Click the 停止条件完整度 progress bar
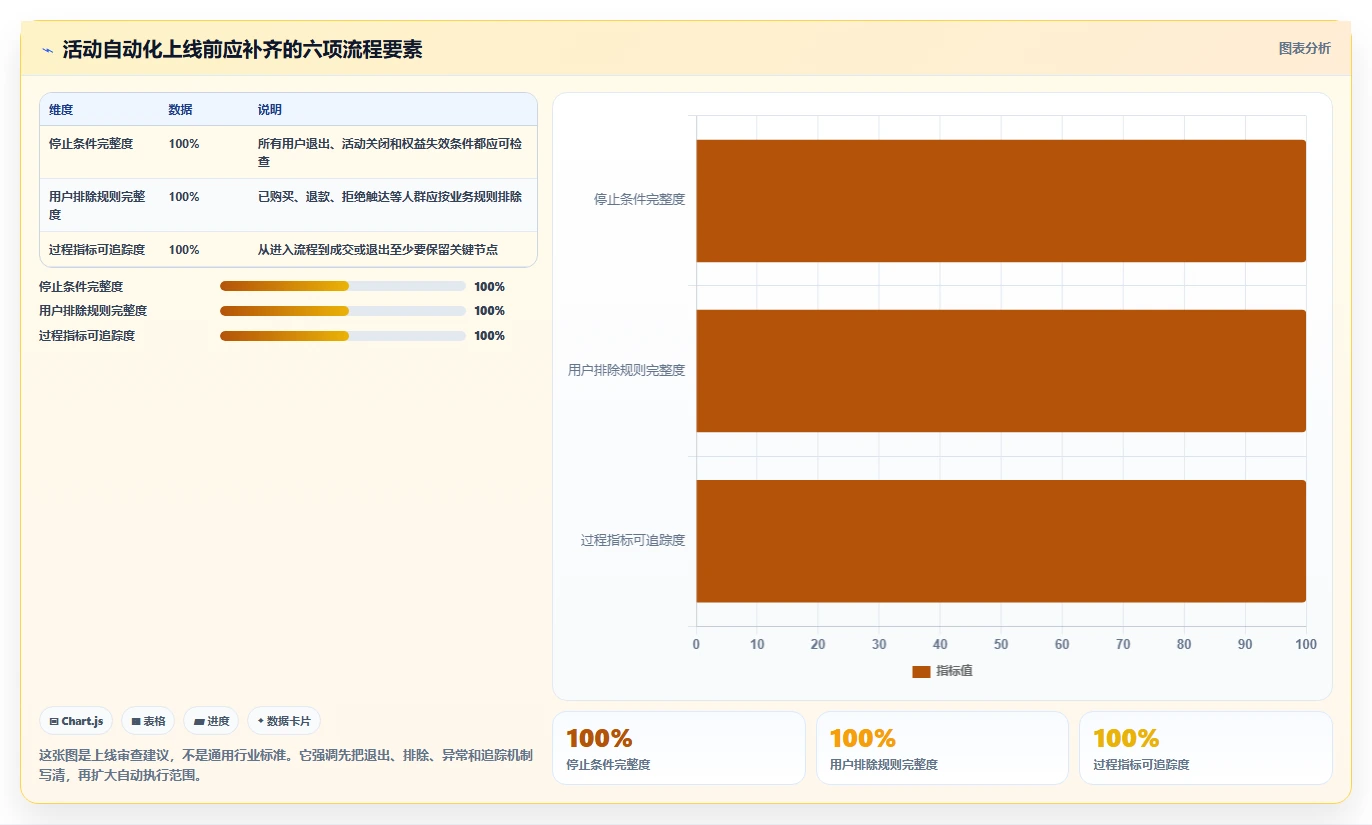This screenshot has width=1372, height=825. 343,286
